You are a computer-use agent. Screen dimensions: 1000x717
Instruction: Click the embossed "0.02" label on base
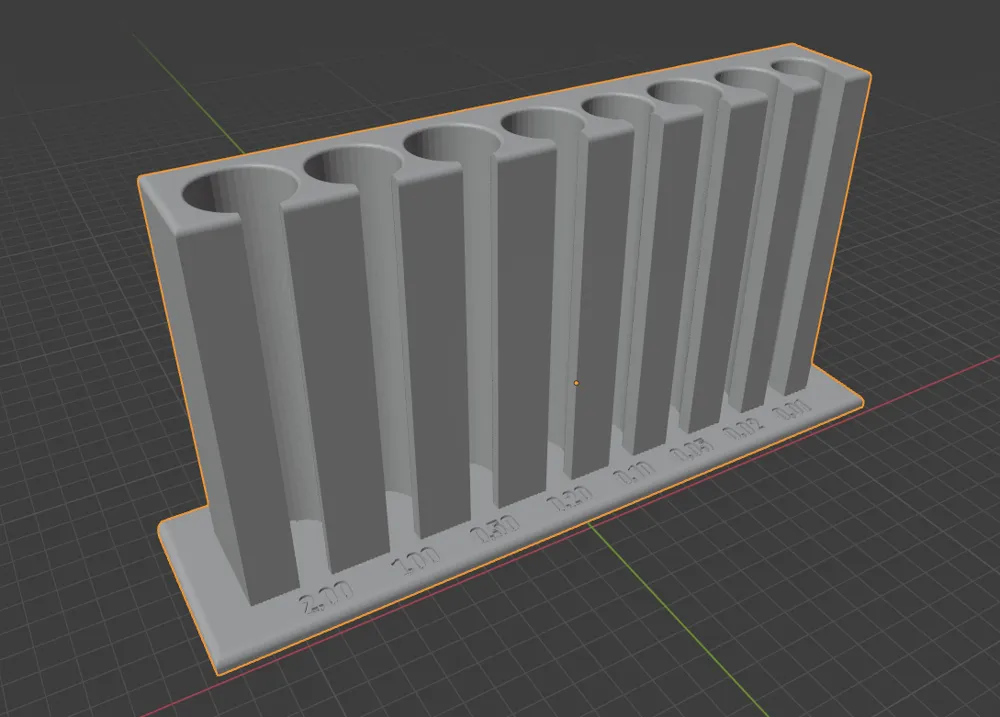click(744, 428)
